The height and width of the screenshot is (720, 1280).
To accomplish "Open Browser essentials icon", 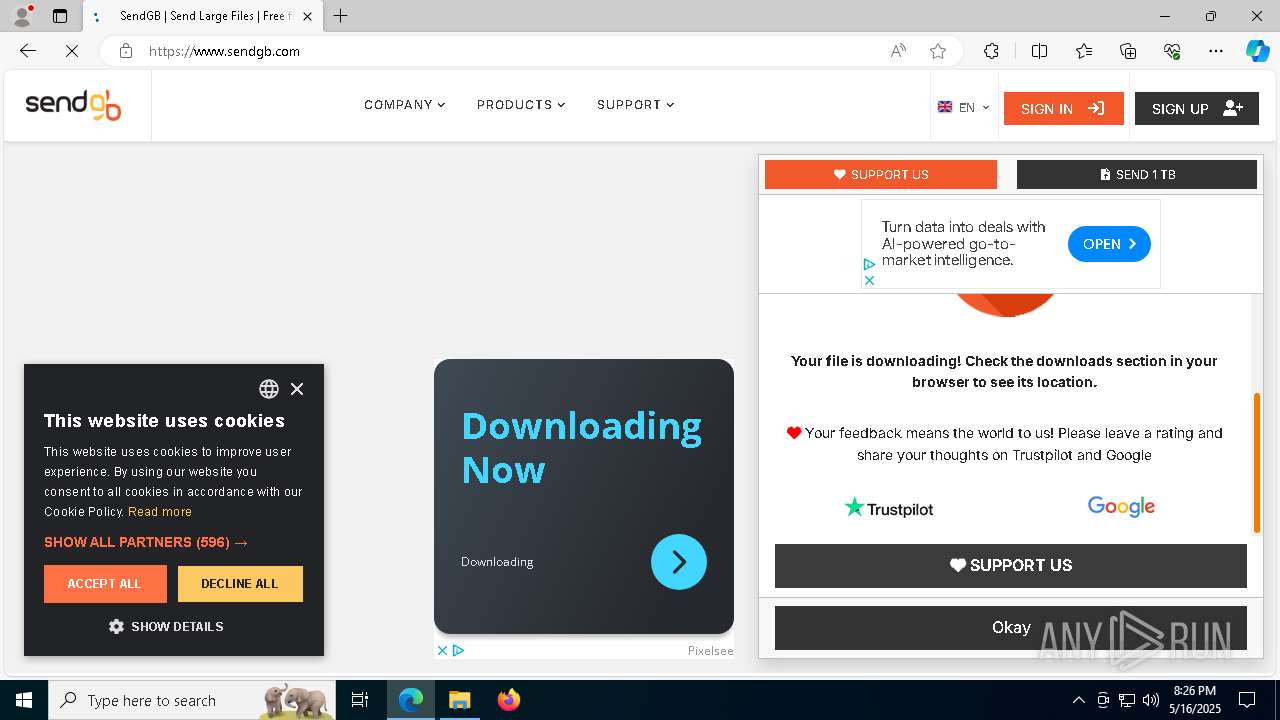I will [x=1172, y=51].
